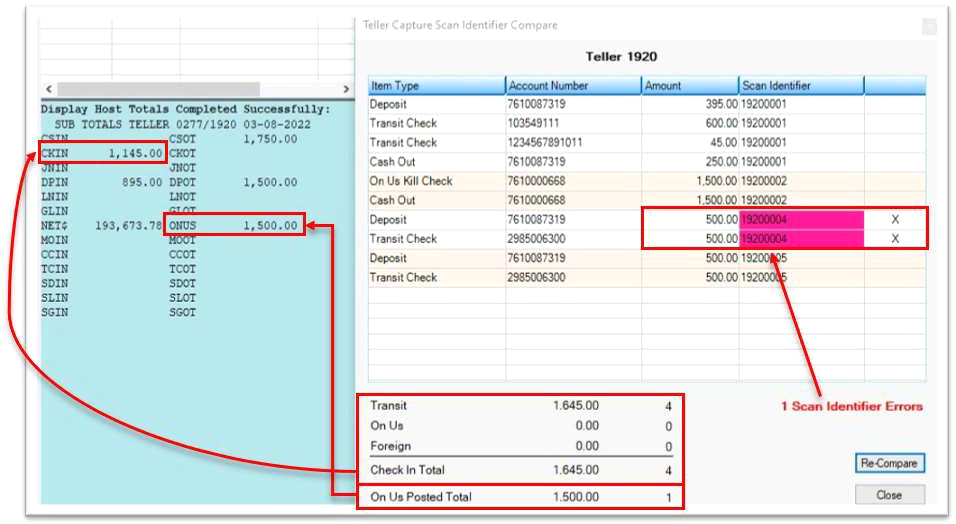The width and height of the screenshot is (956, 524).
Task: Click the On Us Posted Total summary row
Action: [x=520, y=497]
